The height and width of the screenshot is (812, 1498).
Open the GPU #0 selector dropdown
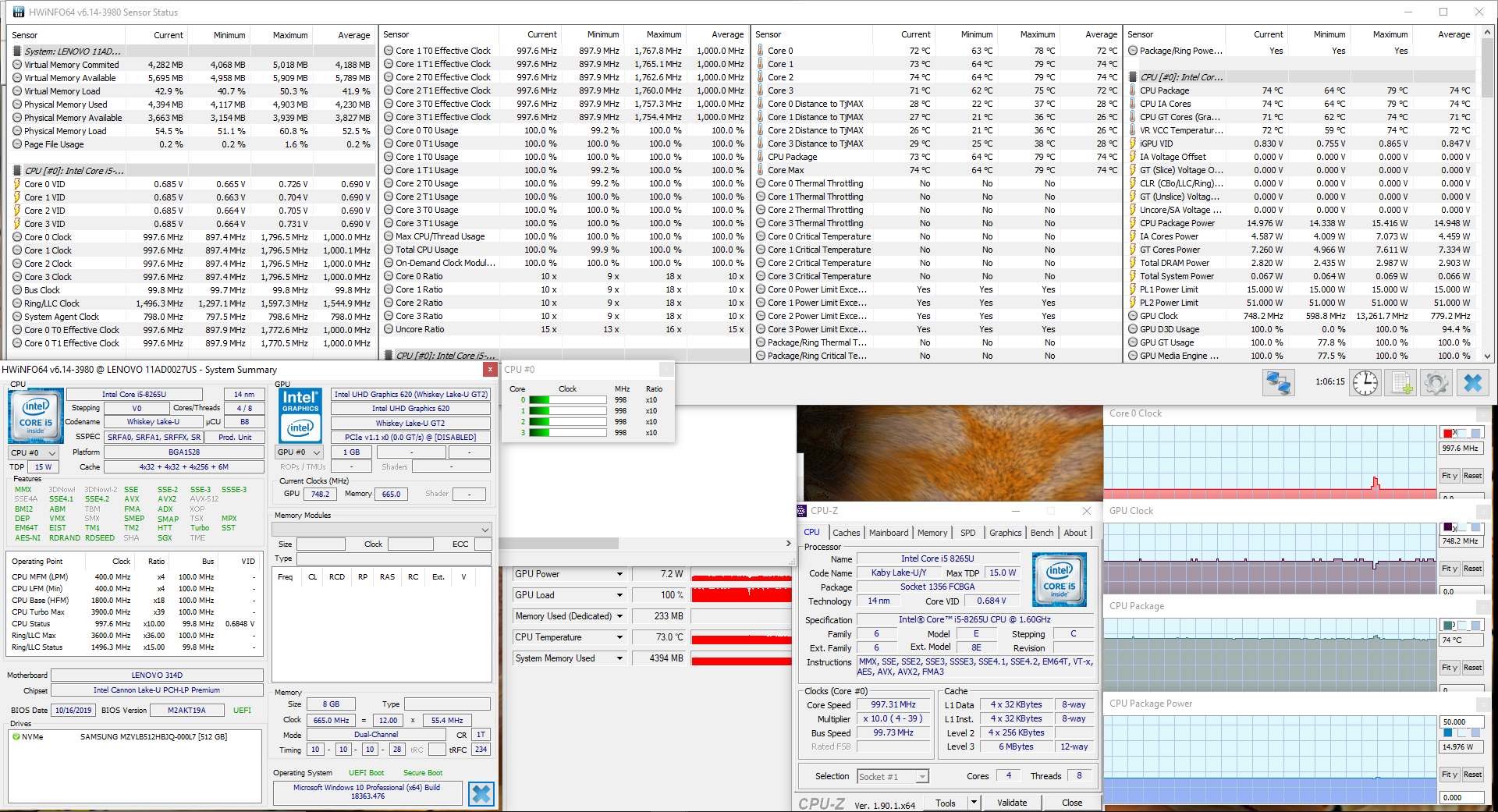(300, 452)
